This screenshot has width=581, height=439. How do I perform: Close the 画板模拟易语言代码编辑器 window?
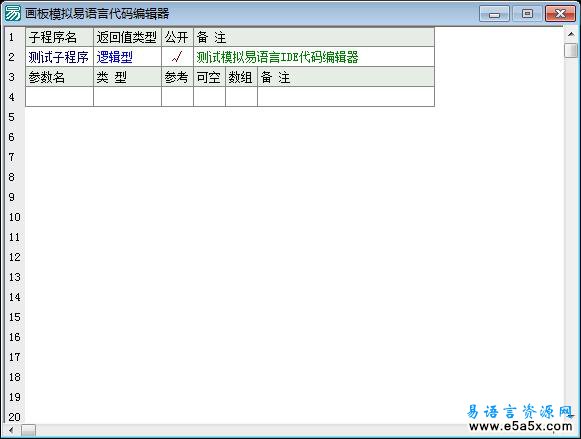[x=560, y=14]
